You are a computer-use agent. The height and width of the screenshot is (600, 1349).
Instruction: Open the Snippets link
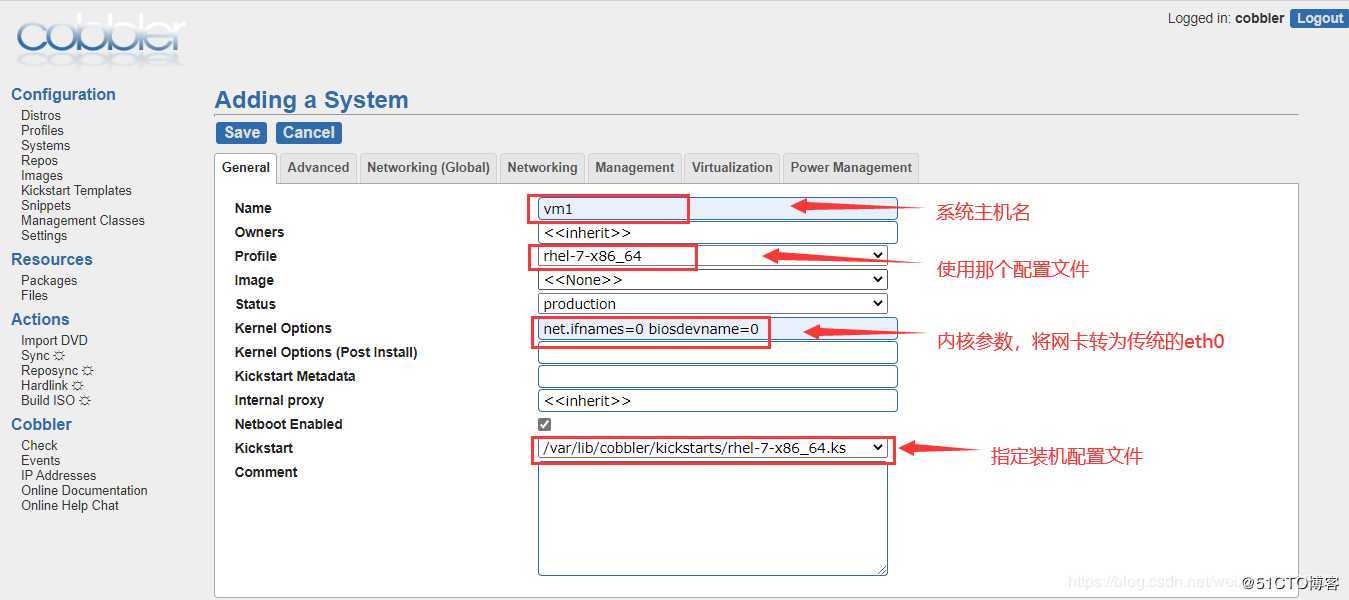(46, 206)
